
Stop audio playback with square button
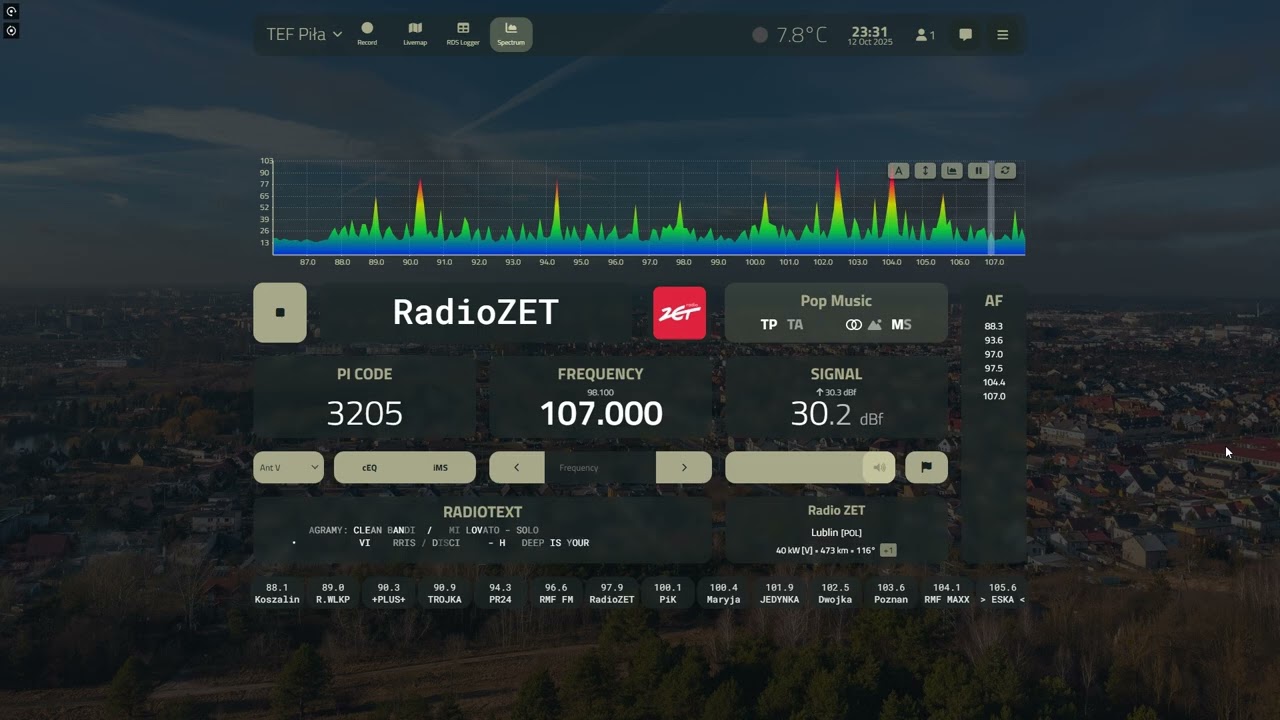280,312
